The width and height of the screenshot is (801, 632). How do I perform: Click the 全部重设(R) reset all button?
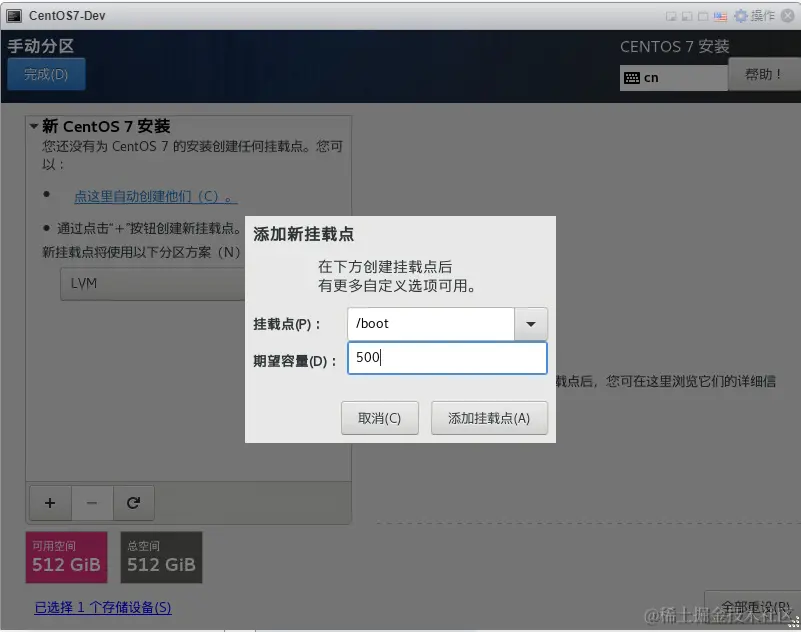point(755,607)
